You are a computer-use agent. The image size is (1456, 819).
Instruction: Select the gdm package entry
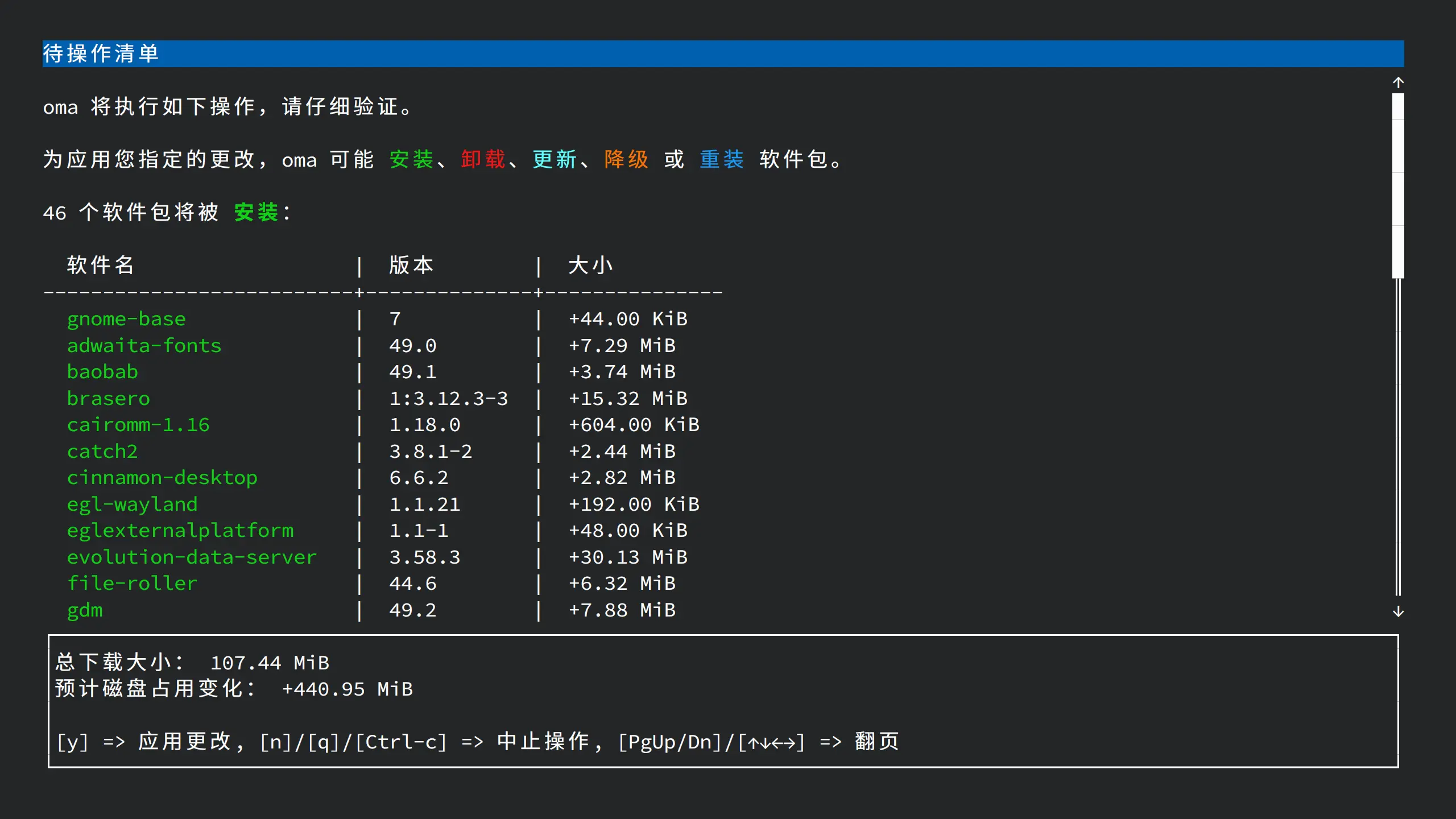point(84,610)
